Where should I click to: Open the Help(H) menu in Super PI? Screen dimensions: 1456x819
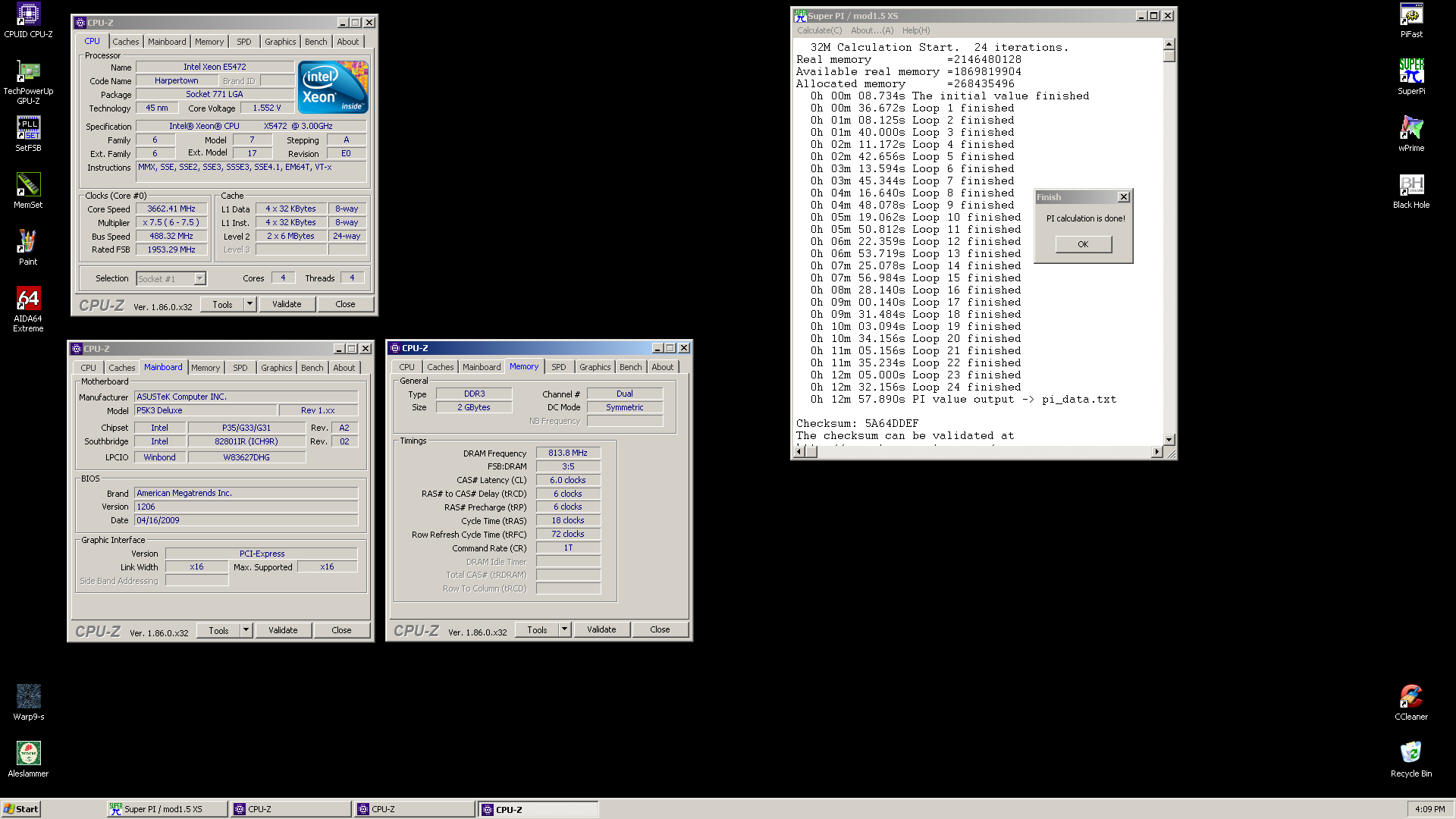916,30
